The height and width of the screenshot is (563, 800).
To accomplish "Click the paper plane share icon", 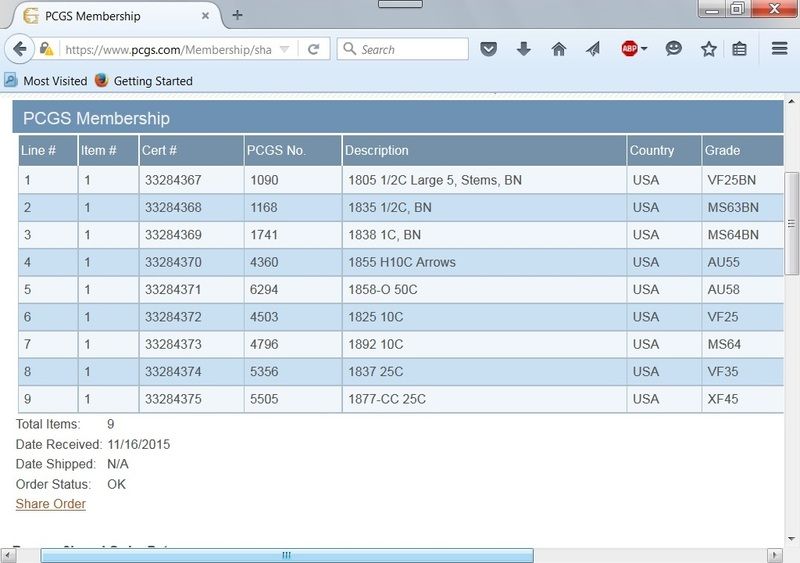I will point(593,49).
